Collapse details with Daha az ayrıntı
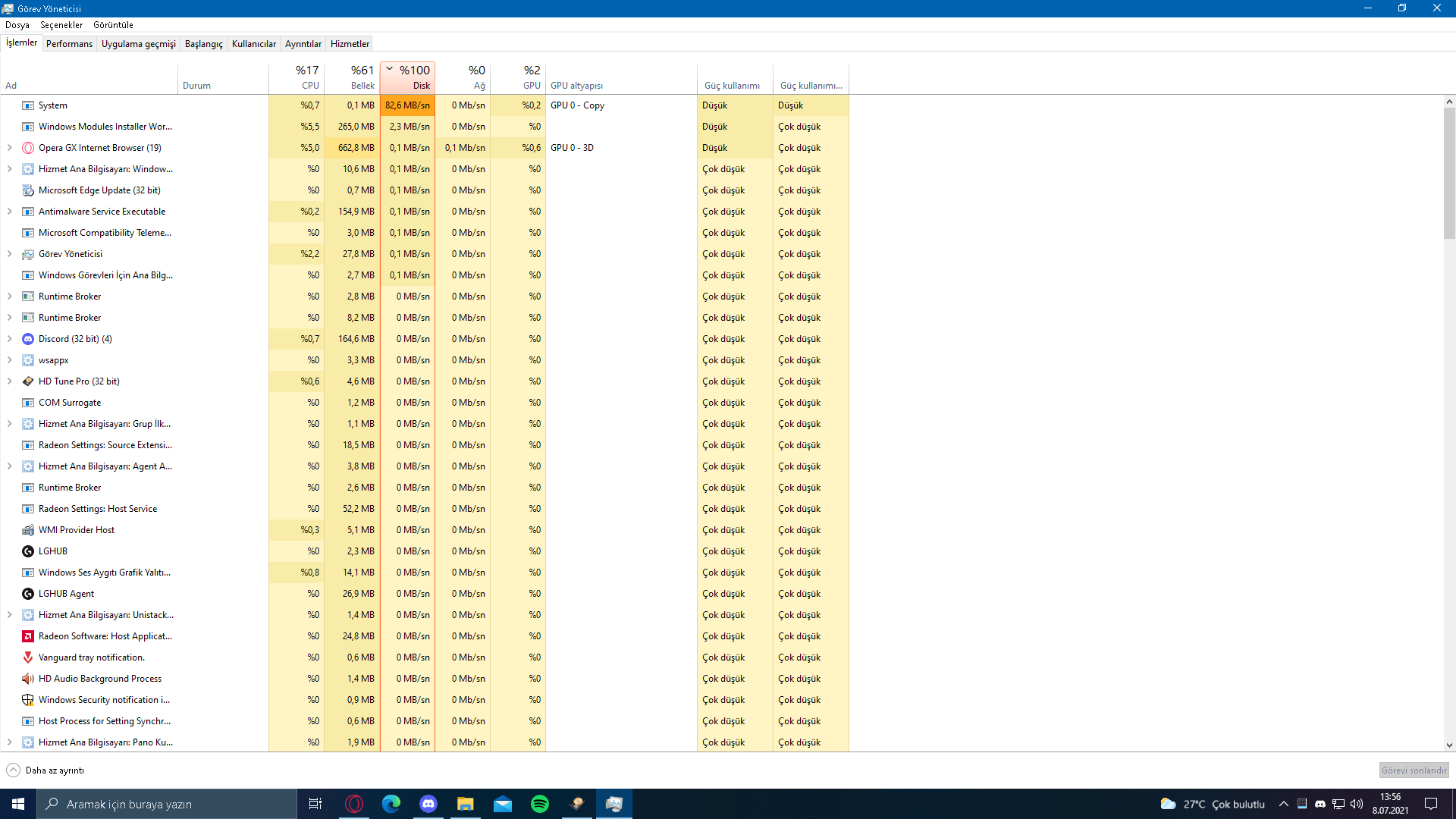The width and height of the screenshot is (1456, 819). click(45, 770)
